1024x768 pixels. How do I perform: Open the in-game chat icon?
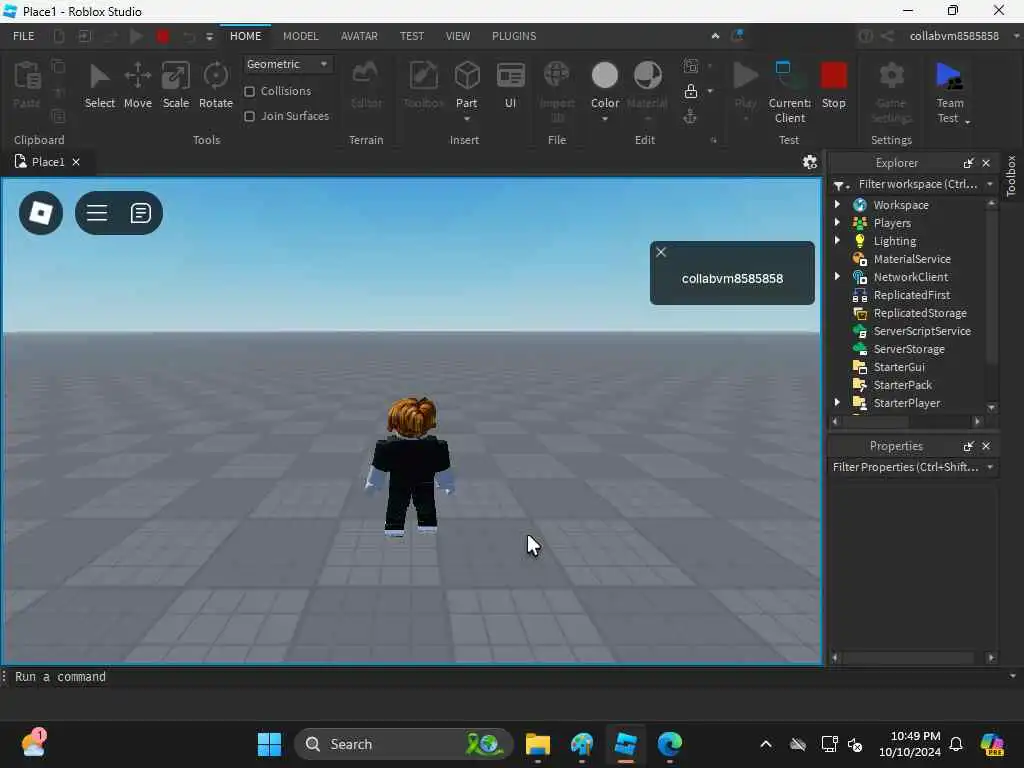(140, 213)
